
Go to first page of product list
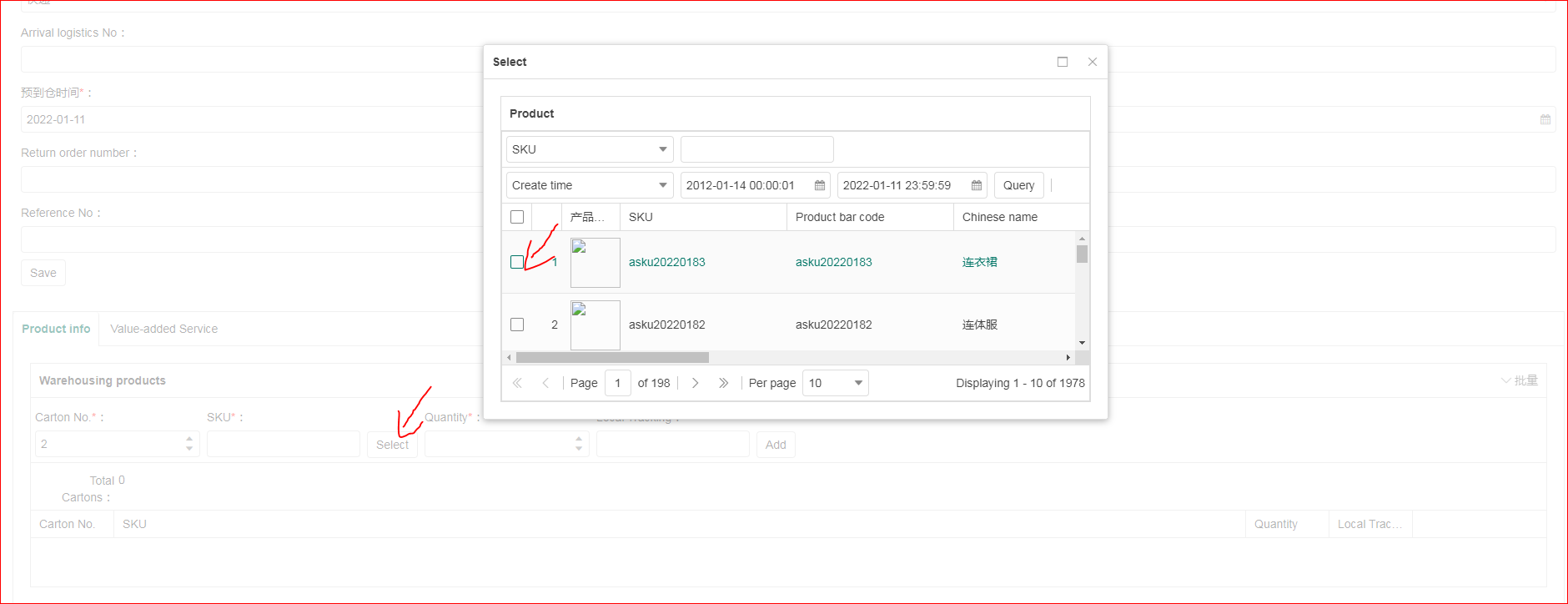point(517,383)
